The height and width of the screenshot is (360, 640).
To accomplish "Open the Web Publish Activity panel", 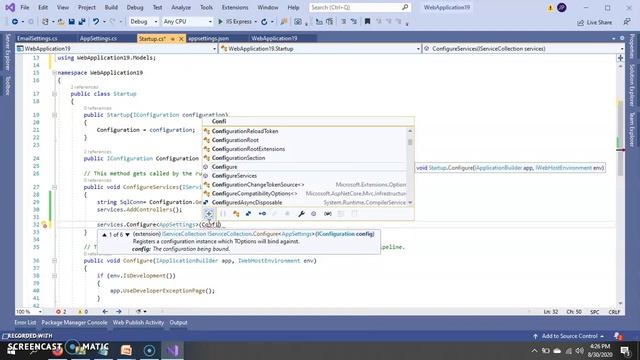I will tap(138, 322).
